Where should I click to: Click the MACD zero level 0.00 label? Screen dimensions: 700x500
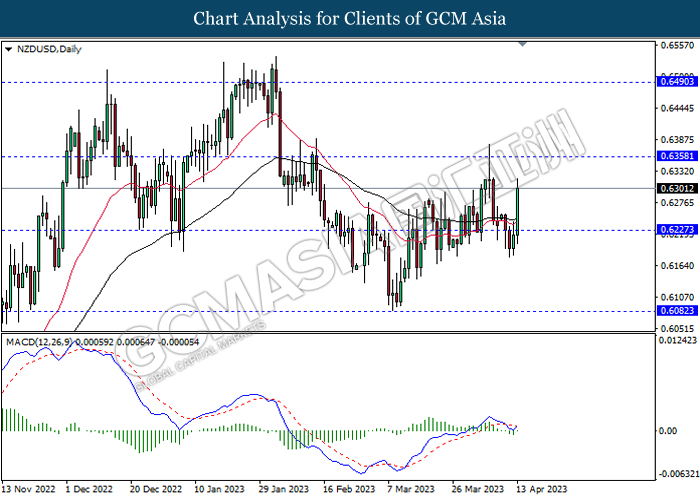click(x=668, y=431)
